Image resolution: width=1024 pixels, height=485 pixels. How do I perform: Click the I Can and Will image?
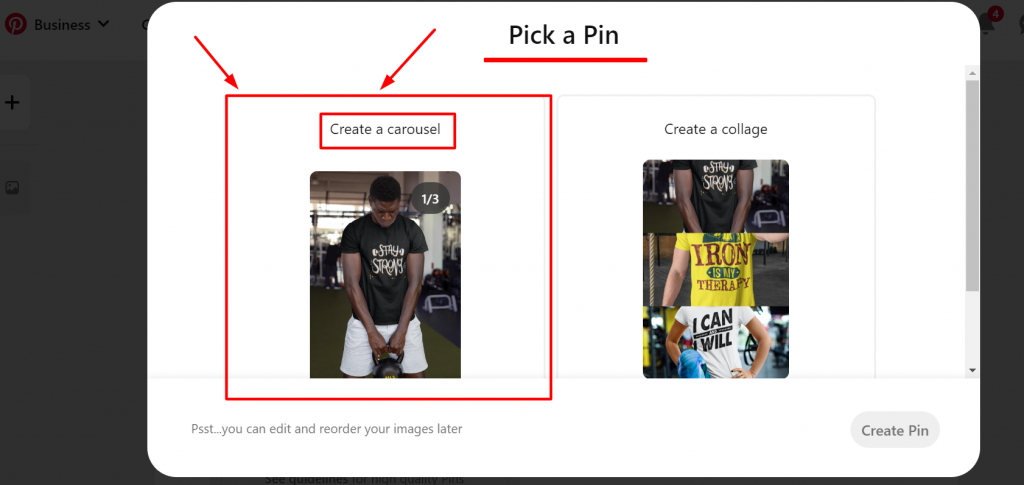716,343
